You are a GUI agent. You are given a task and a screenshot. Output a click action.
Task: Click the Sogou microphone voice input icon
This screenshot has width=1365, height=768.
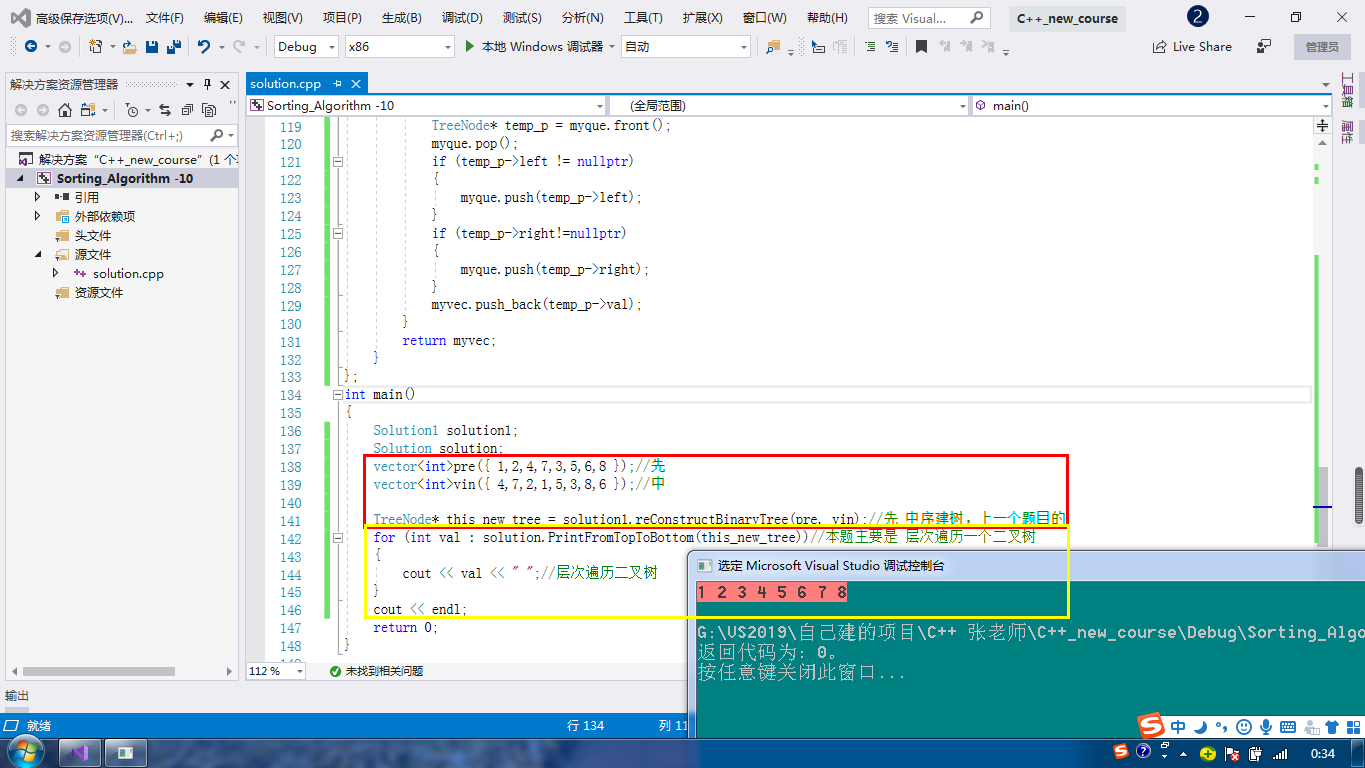coord(1266,727)
